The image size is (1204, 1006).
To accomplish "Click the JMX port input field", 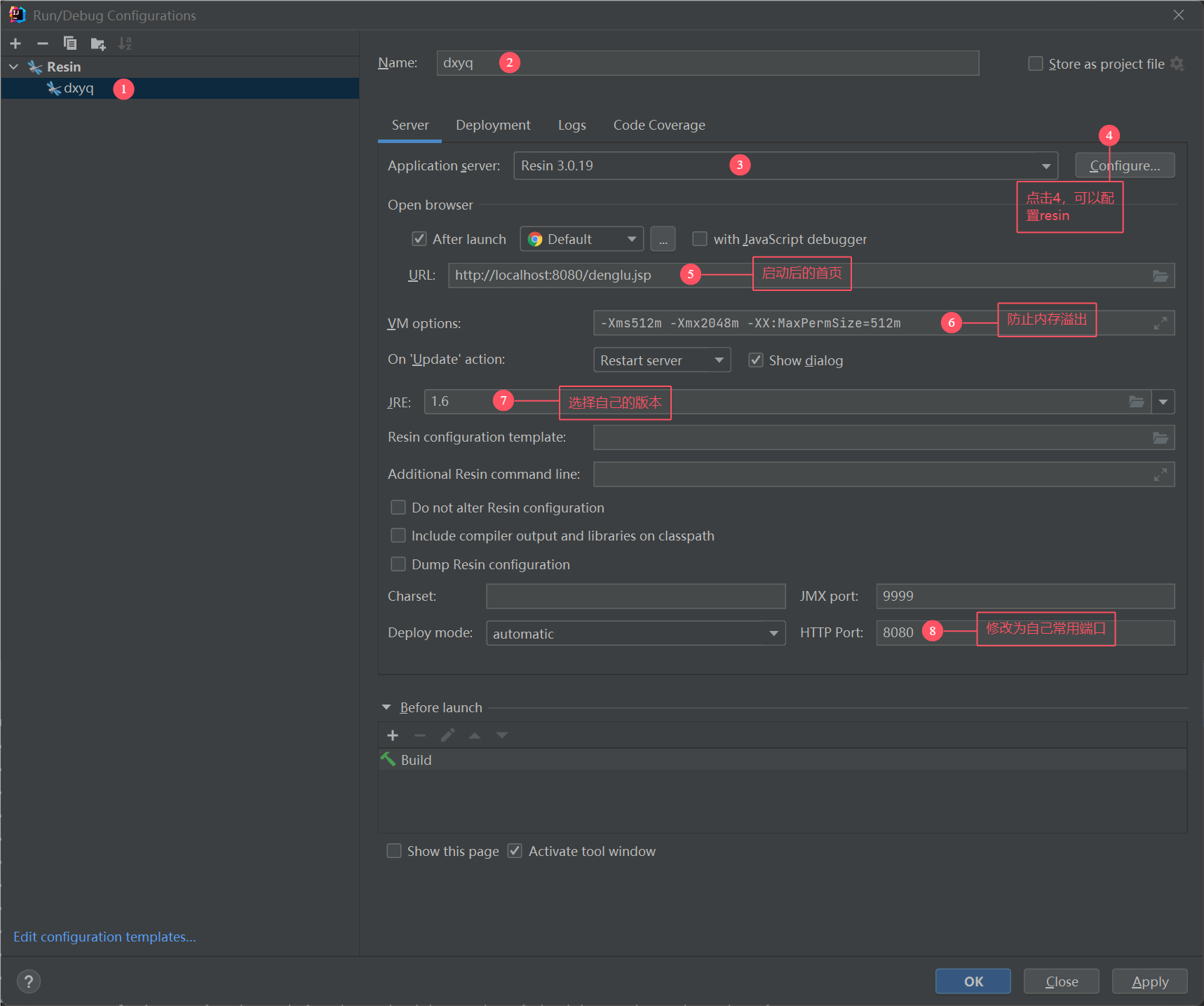I will [1024, 597].
